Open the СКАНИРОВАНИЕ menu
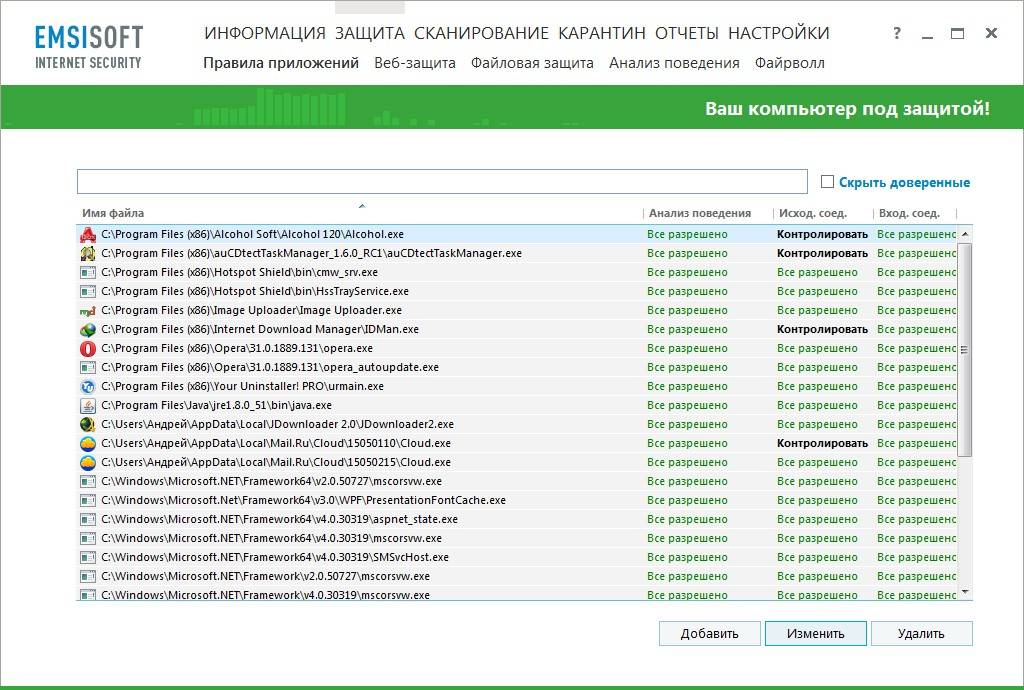Screen dimensions: 1024x690 pos(481,33)
